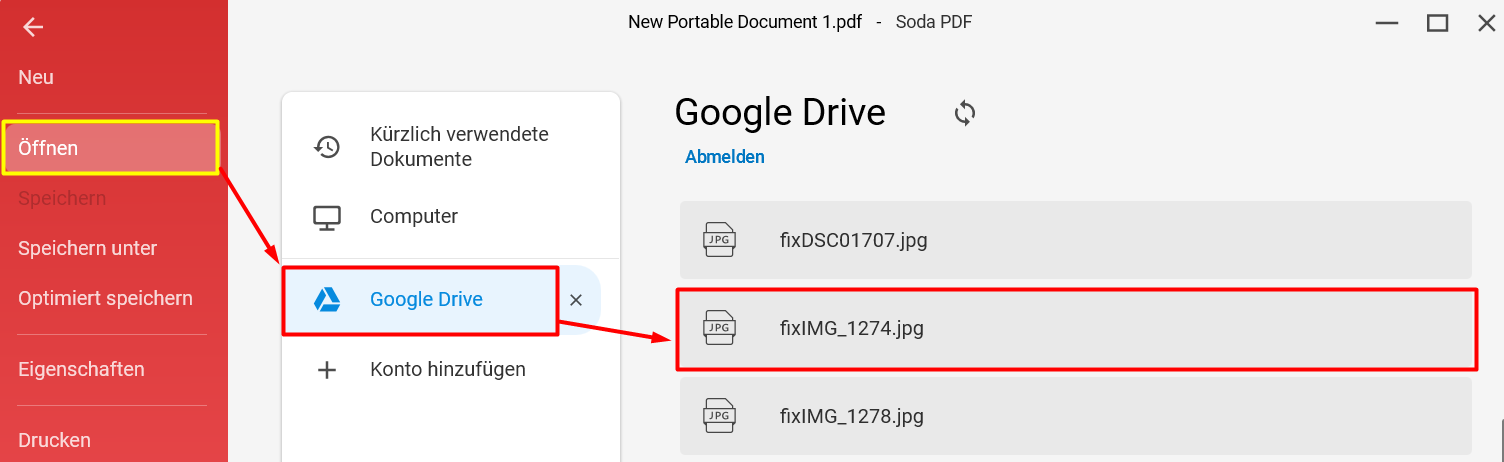
Task: Click the plus icon for adding account
Action: pos(327,370)
